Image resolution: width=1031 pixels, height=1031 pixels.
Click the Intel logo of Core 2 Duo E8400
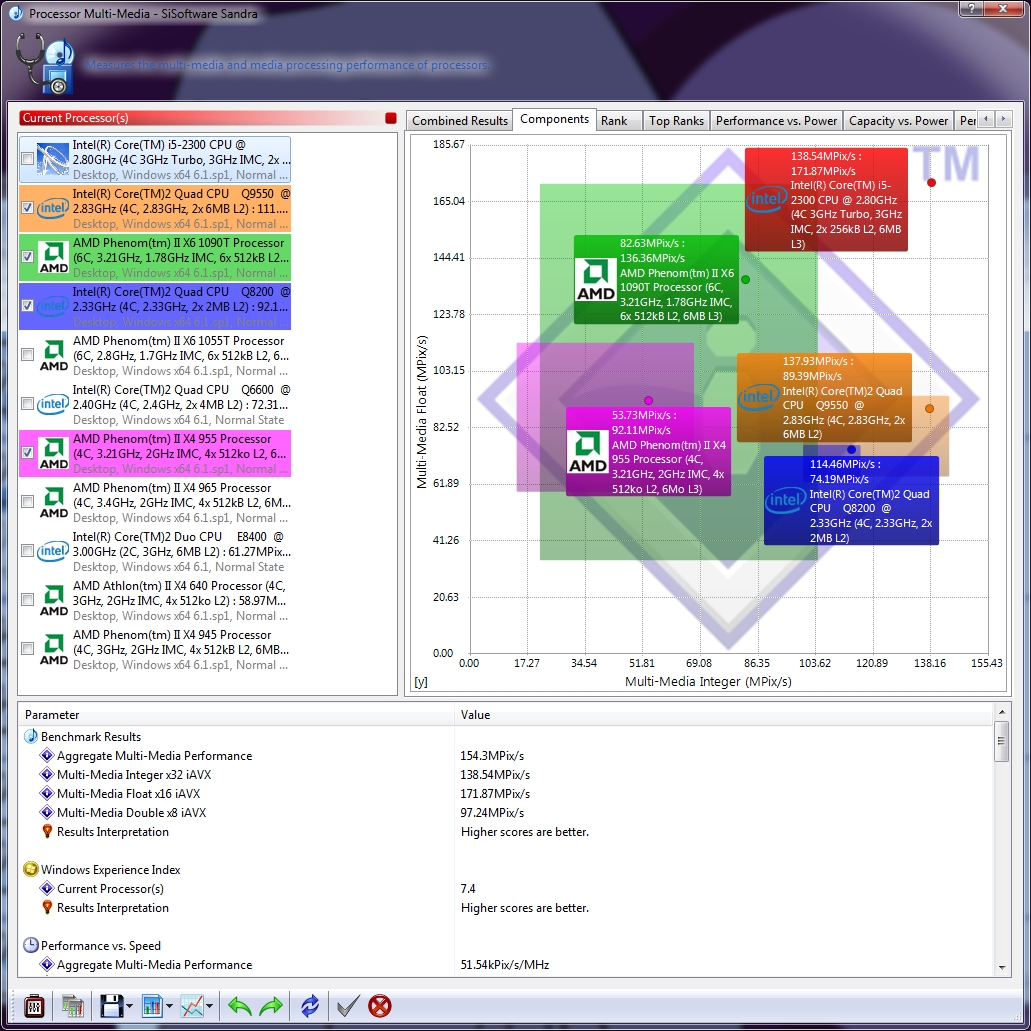click(53, 551)
